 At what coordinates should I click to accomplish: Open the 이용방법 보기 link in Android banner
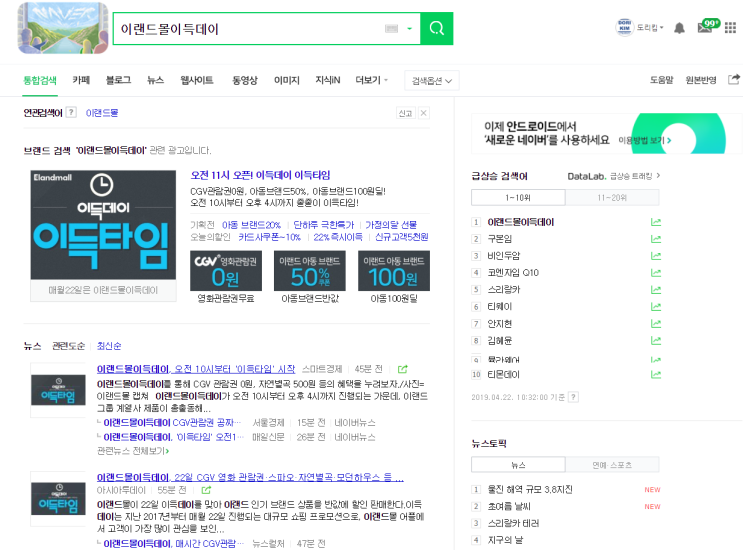click(x=644, y=140)
